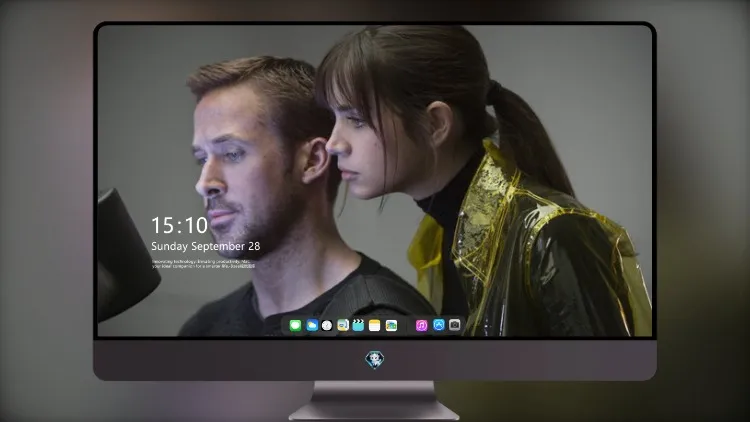The image size is (750, 422).
Task: Open the teal clapperboard video app
Action: [358, 326]
